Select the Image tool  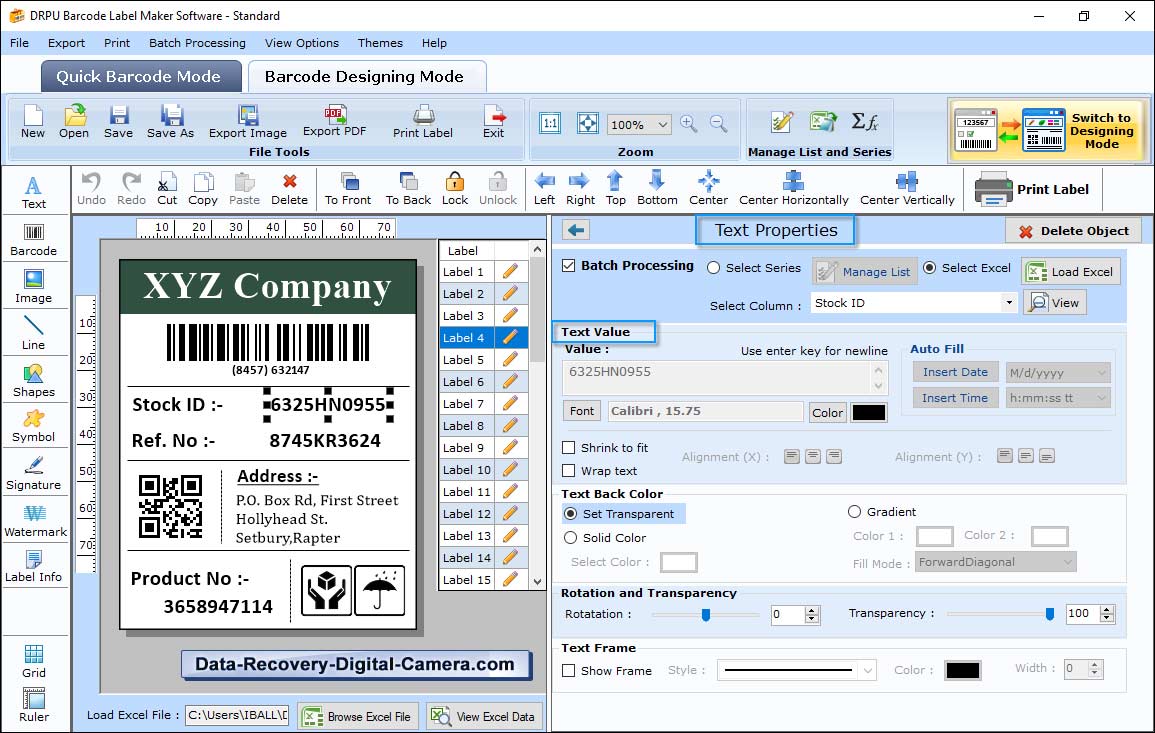[33, 287]
